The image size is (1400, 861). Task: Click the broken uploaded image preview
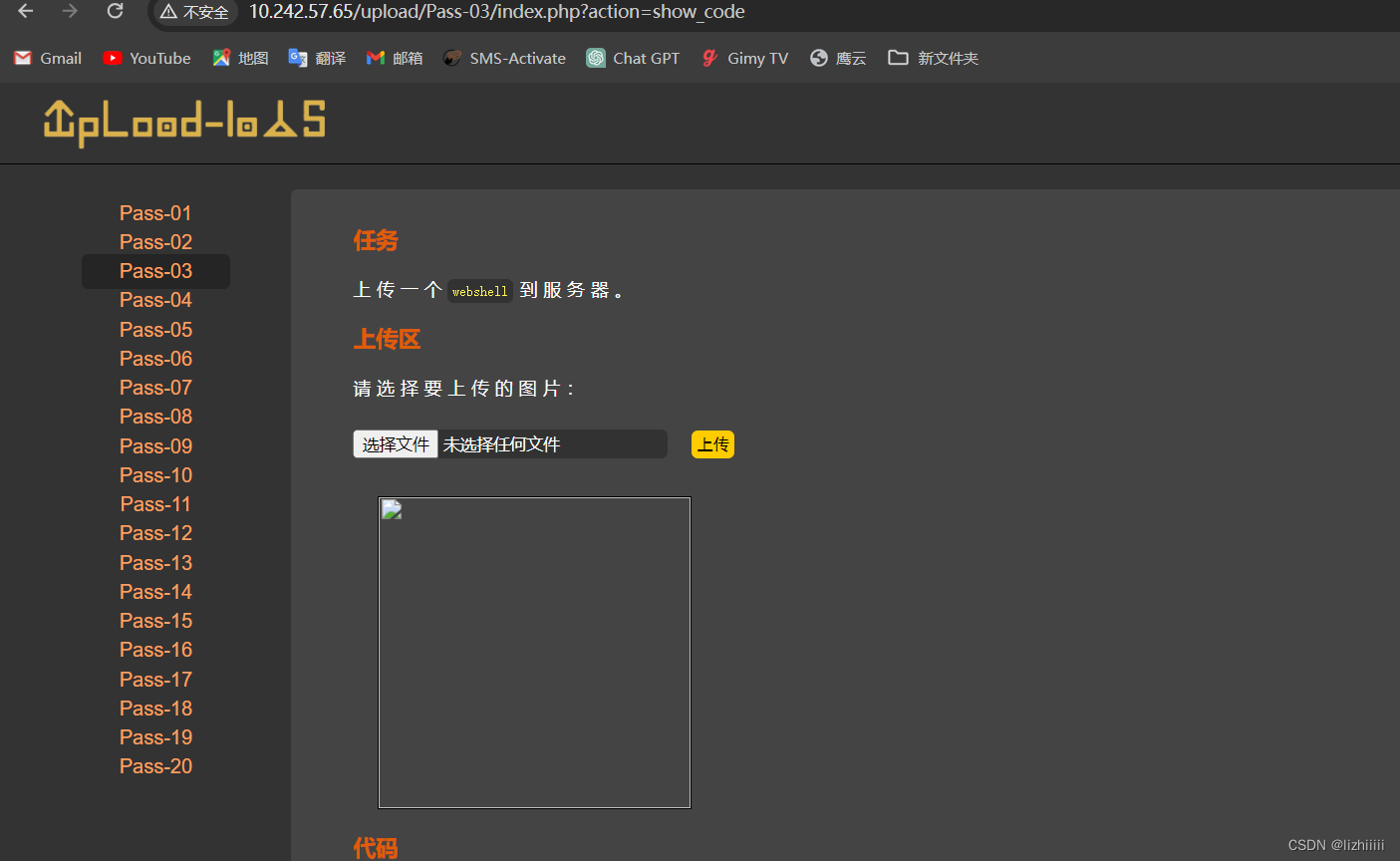click(x=534, y=653)
